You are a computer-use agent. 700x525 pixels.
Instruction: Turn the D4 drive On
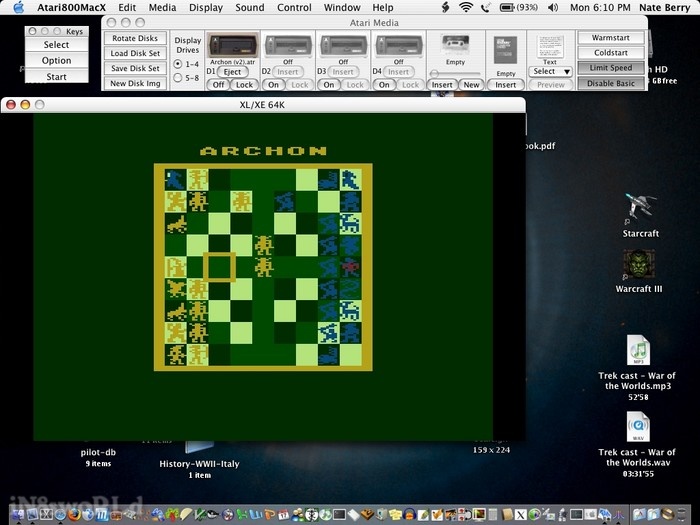coord(384,85)
